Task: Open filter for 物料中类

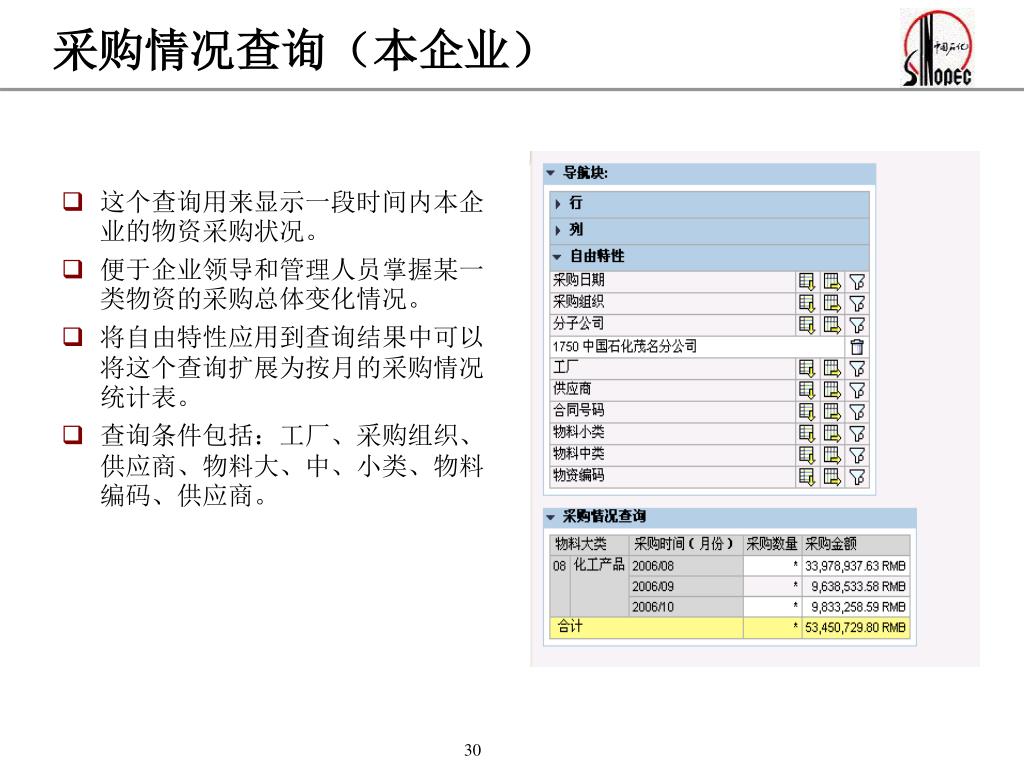Action: pyautogui.click(x=857, y=455)
